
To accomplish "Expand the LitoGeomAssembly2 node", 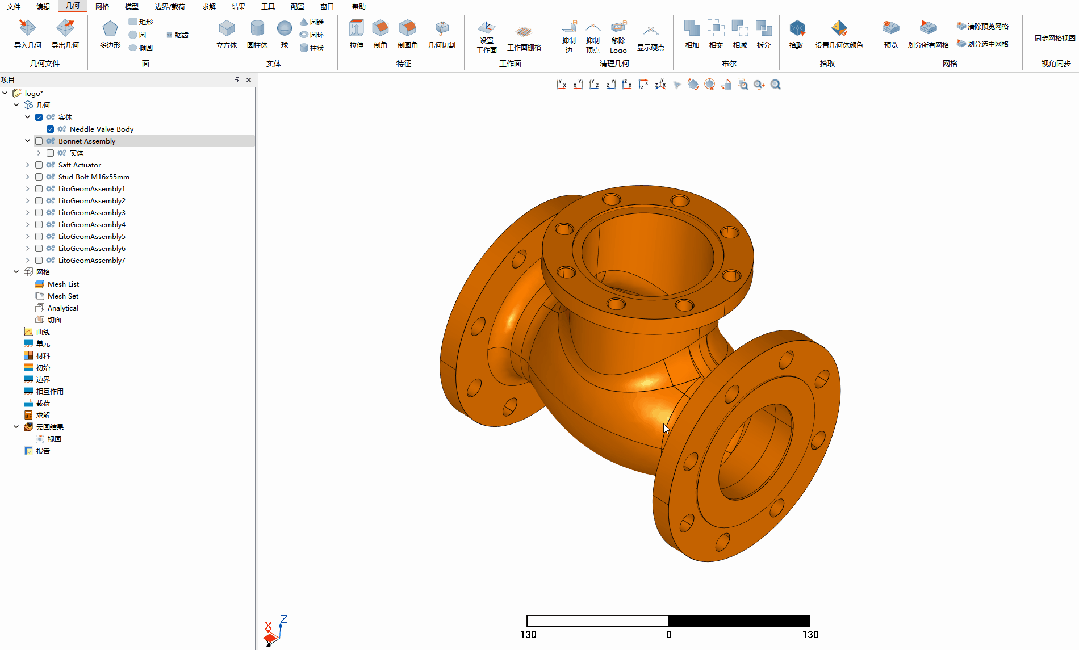I will 28,201.
